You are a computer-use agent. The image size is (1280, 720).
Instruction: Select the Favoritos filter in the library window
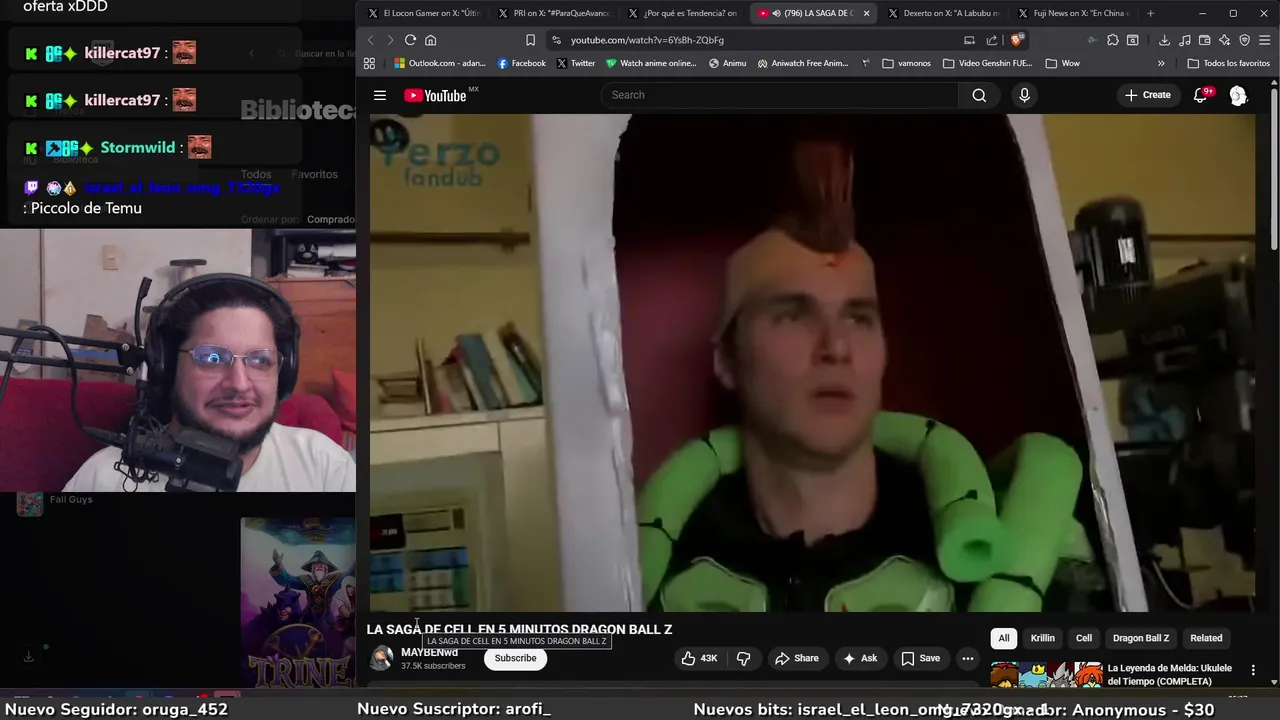314,174
